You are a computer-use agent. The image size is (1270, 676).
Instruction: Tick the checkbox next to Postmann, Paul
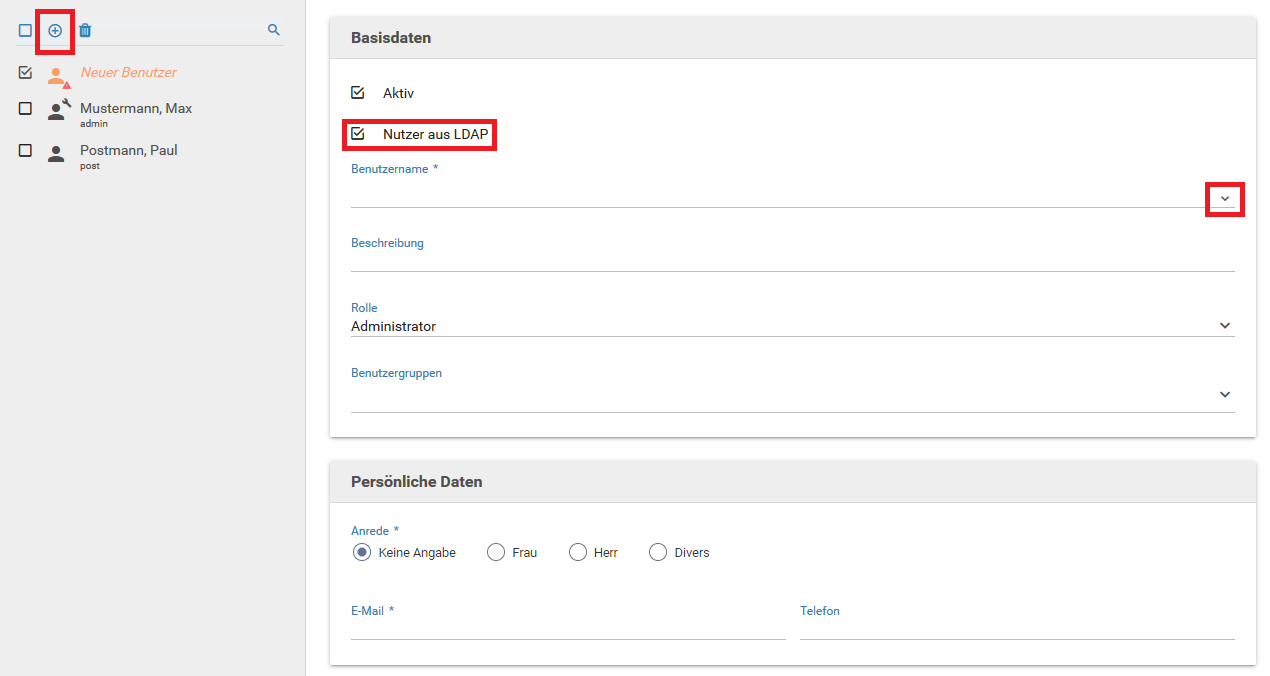25,150
